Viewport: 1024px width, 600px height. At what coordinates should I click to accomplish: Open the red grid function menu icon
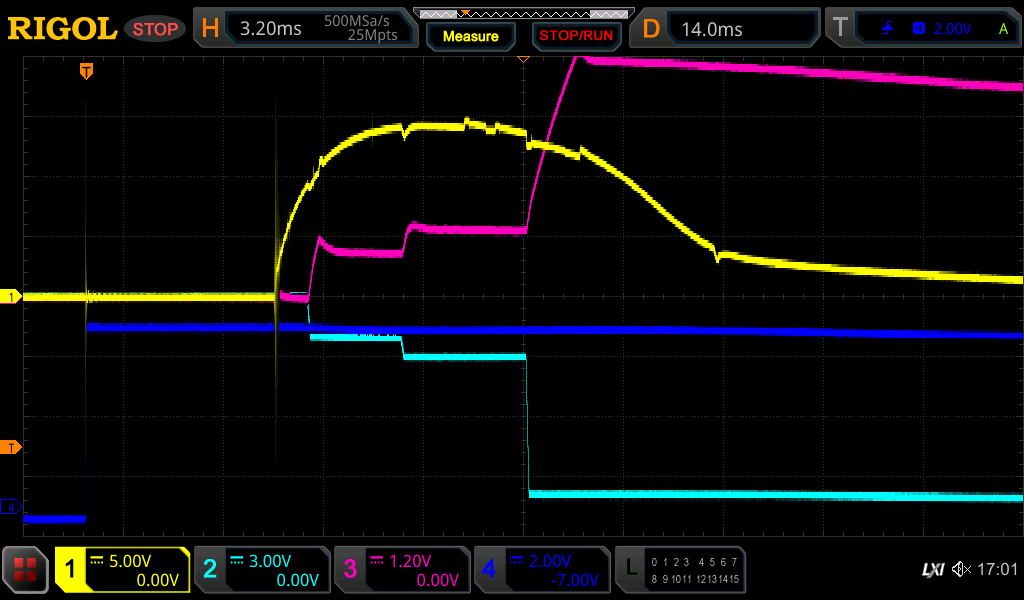click(27, 570)
